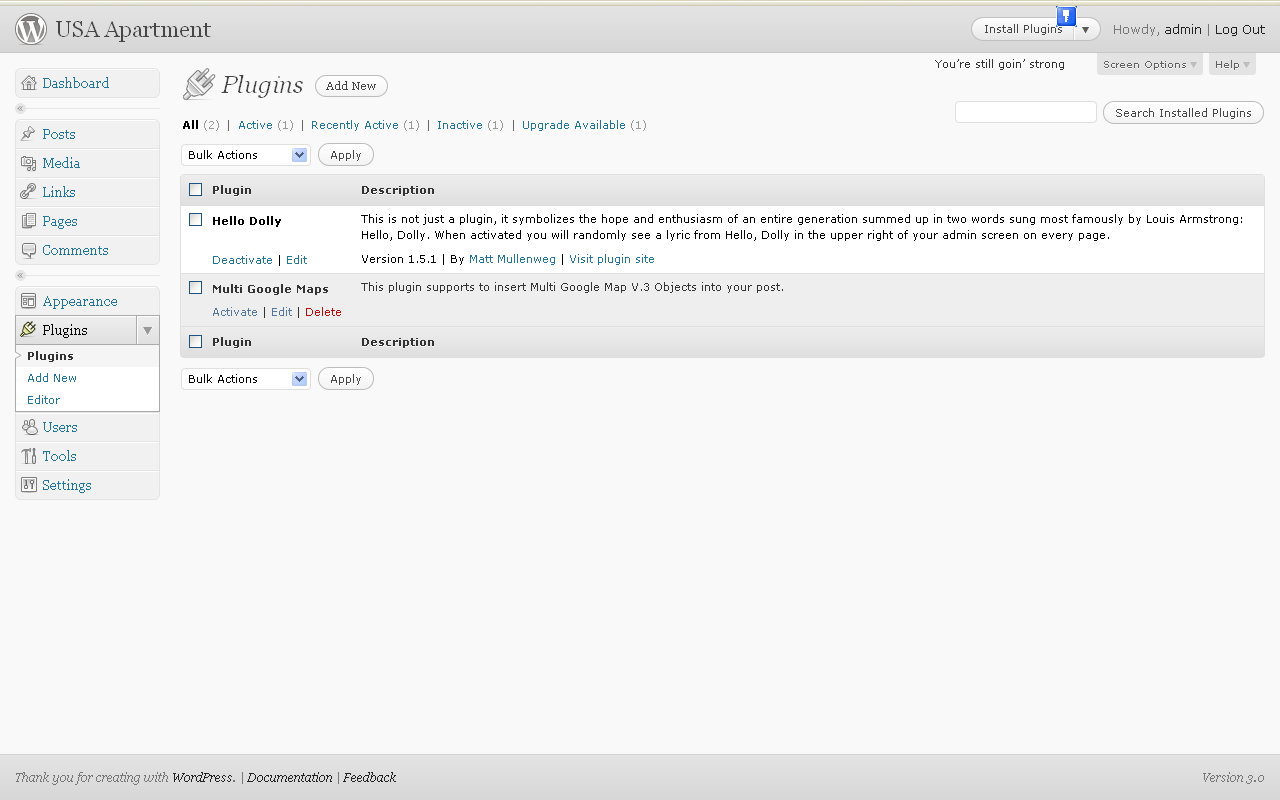Click the Links chain icon

29,192
